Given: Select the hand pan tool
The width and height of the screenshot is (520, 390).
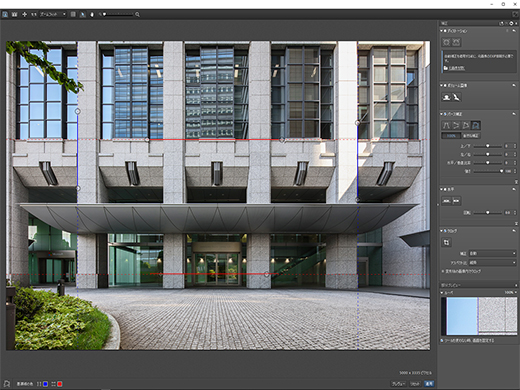Looking at the screenshot, I should tap(92, 14).
